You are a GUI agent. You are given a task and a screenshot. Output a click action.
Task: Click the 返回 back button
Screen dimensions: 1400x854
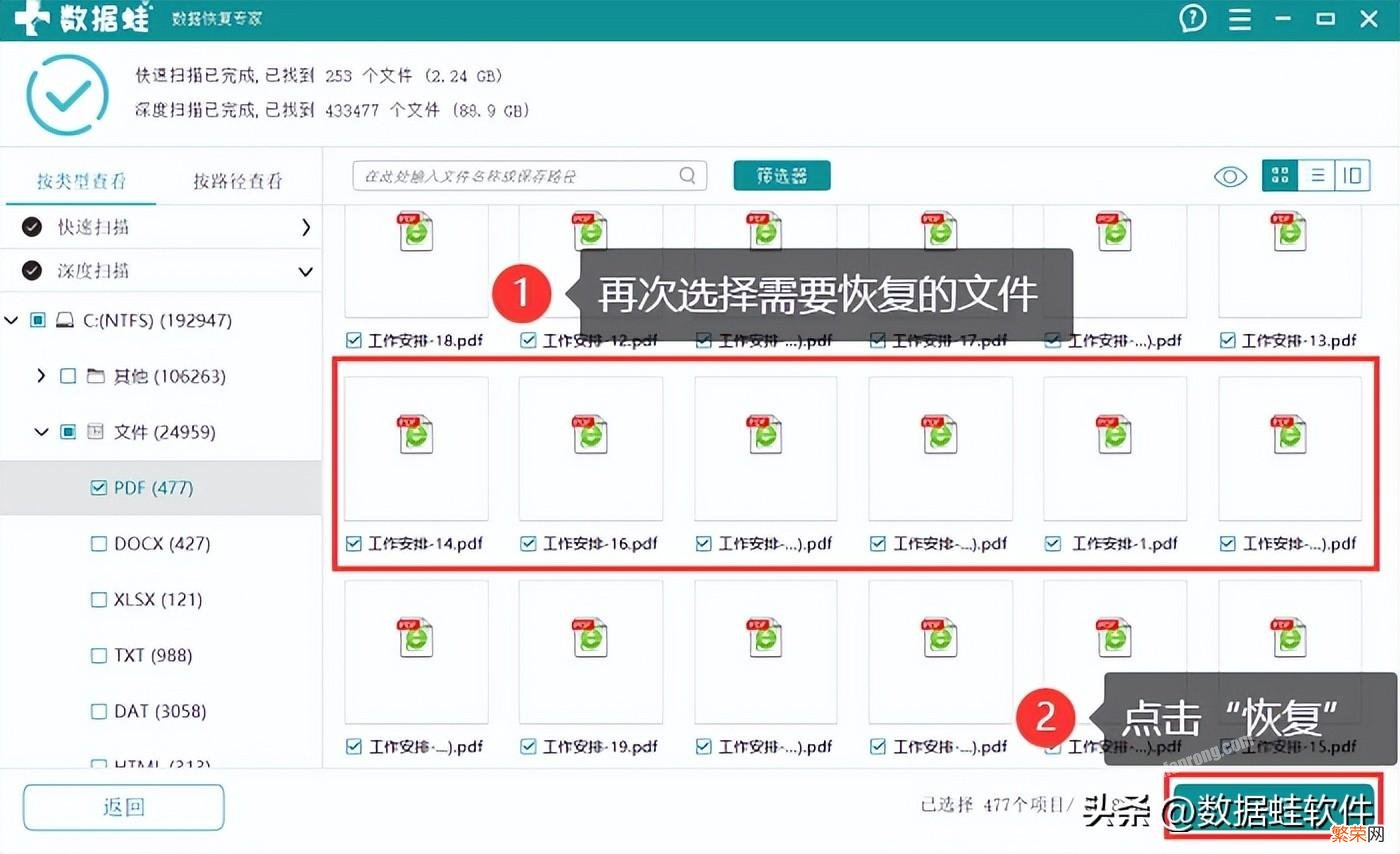124,807
